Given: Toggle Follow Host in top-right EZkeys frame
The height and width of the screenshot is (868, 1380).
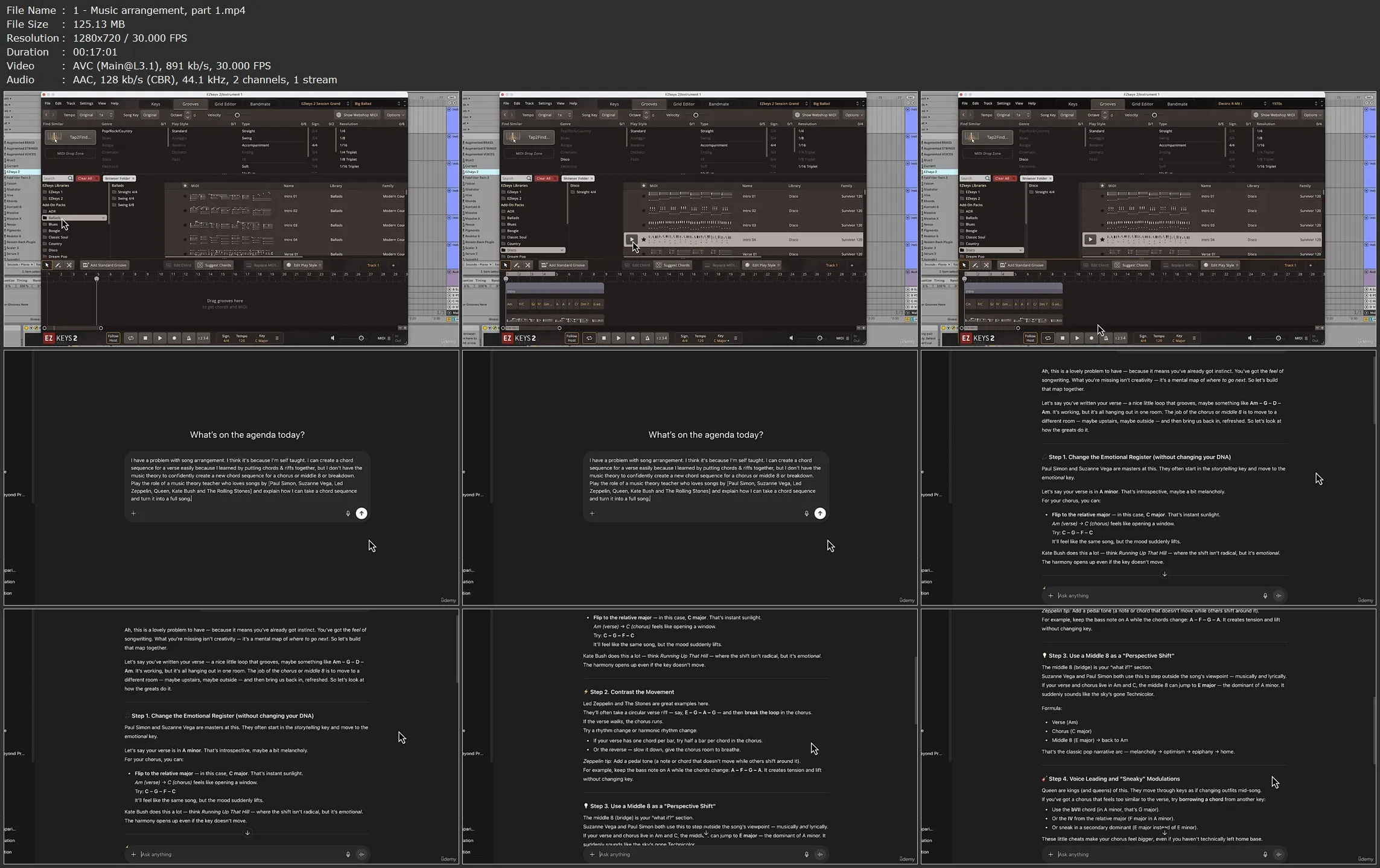Looking at the screenshot, I should pyautogui.click(x=1030, y=338).
